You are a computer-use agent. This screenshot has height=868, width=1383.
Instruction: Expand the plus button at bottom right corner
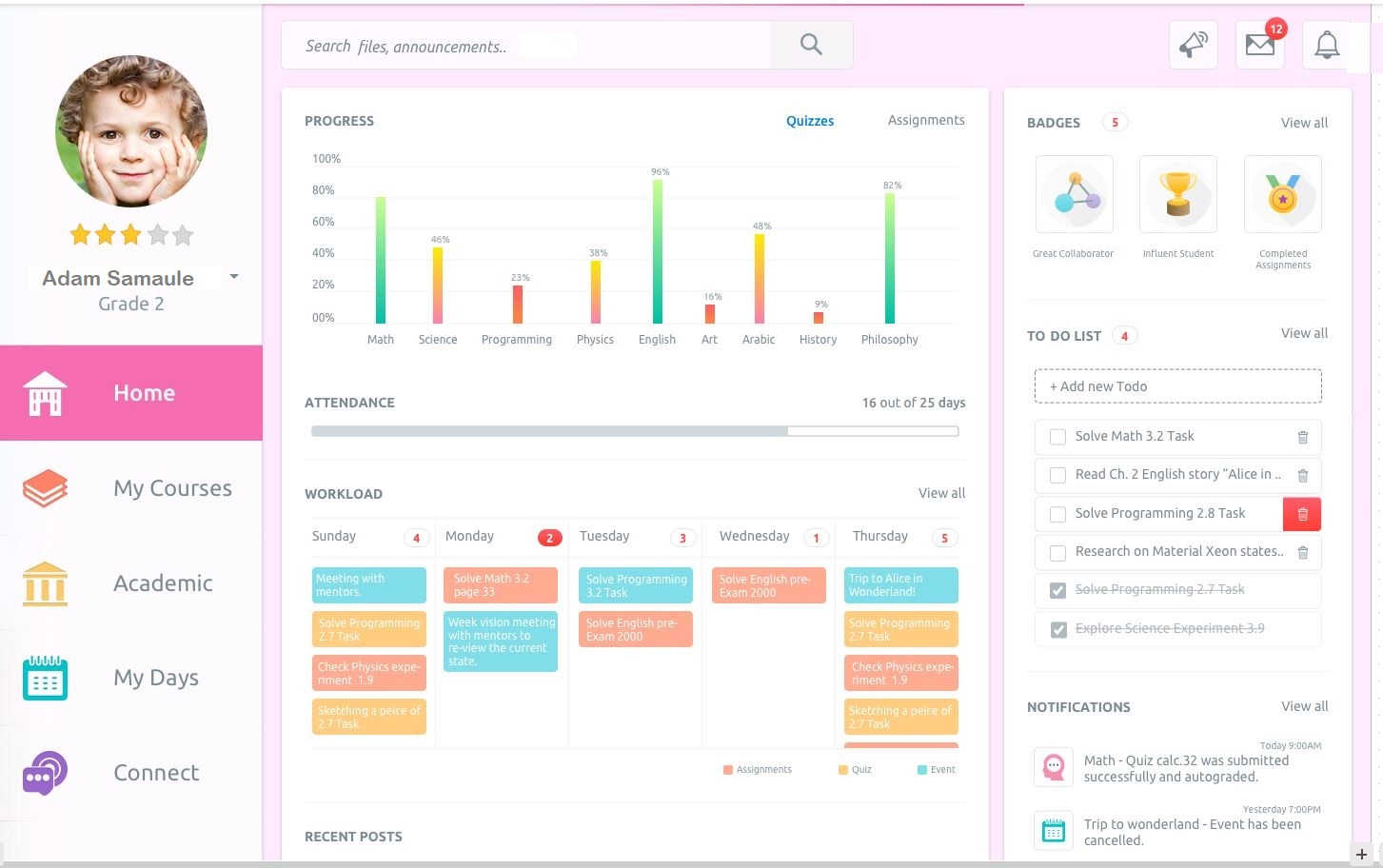pos(1362,854)
